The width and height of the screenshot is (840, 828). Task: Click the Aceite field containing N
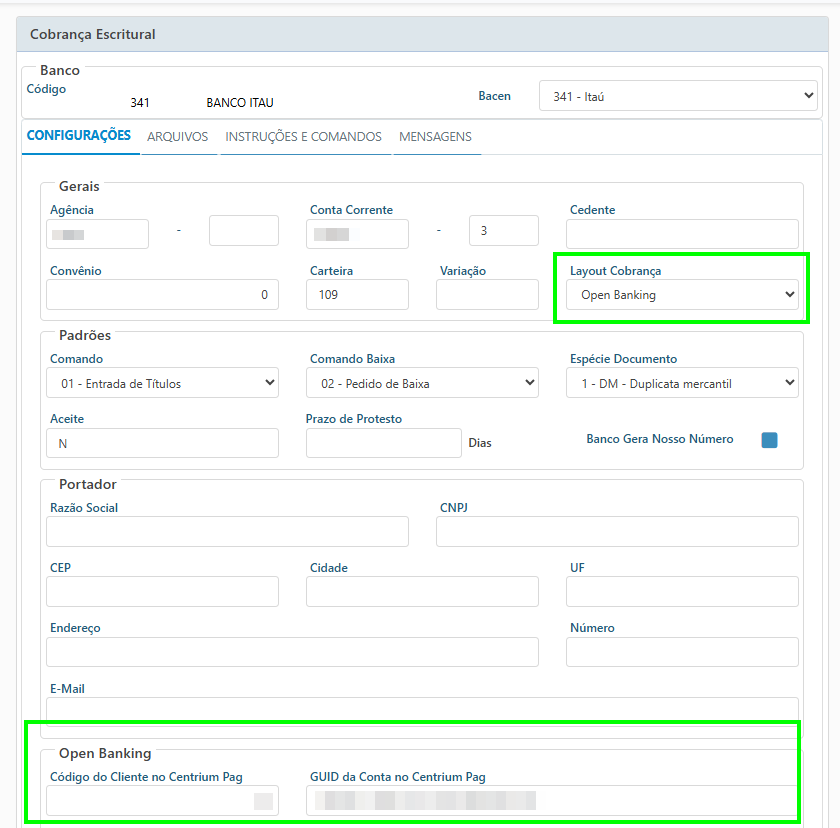pos(162,443)
